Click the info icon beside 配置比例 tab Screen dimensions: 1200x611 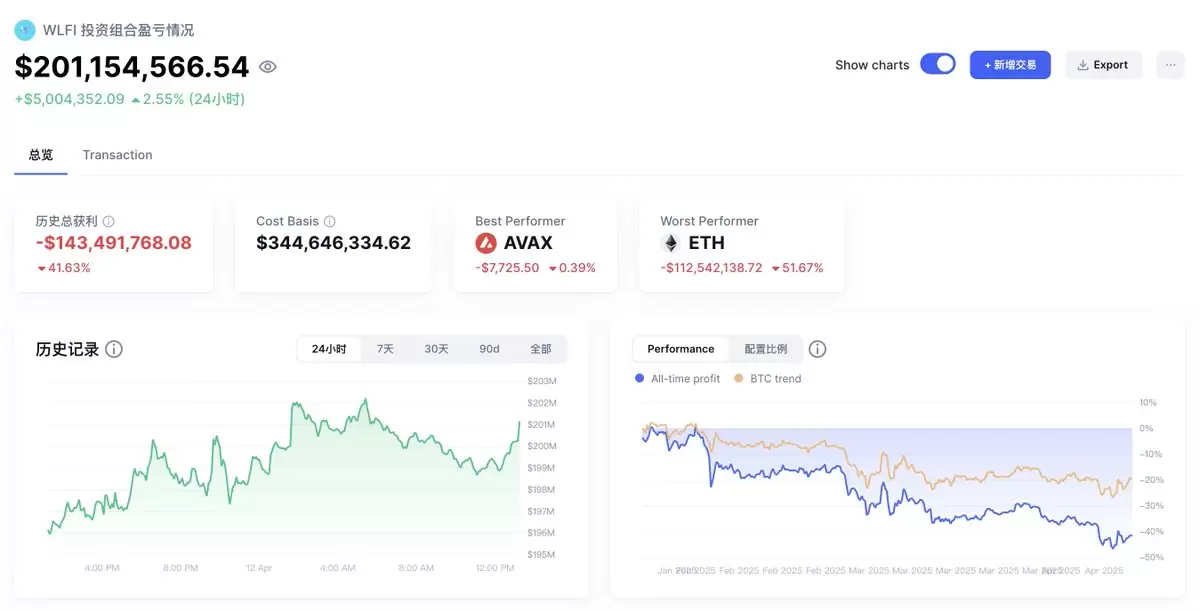(x=817, y=349)
